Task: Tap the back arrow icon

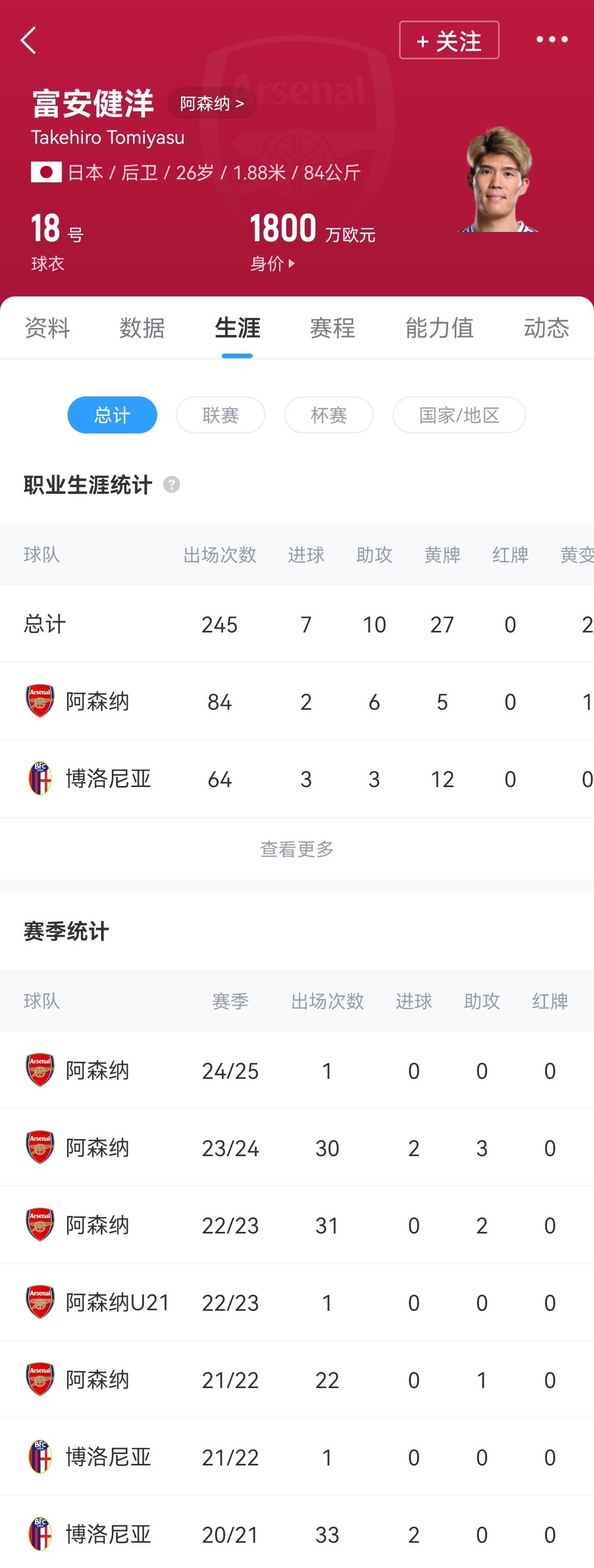Action: click(x=28, y=40)
